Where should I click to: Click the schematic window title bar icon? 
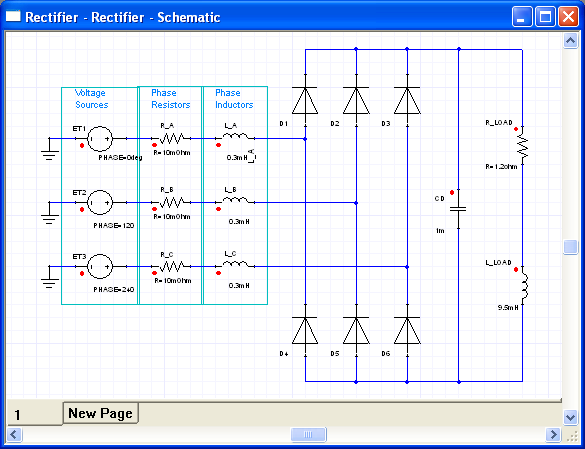(x=13, y=16)
